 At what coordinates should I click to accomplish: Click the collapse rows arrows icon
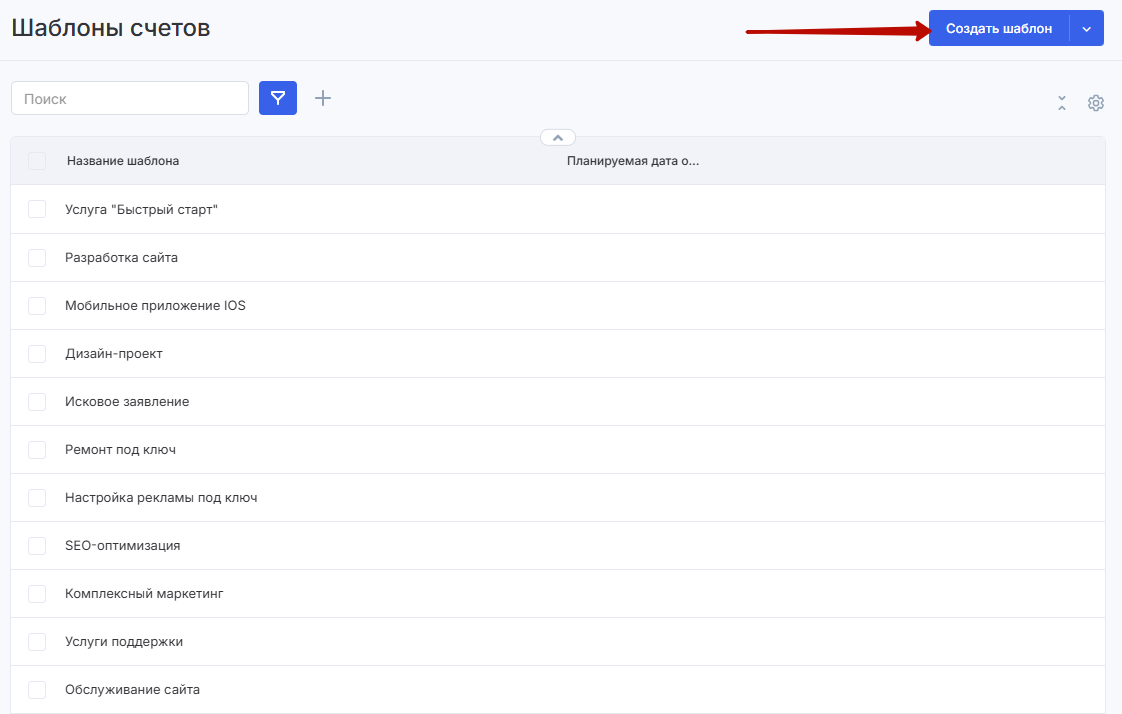pos(1062,103)
